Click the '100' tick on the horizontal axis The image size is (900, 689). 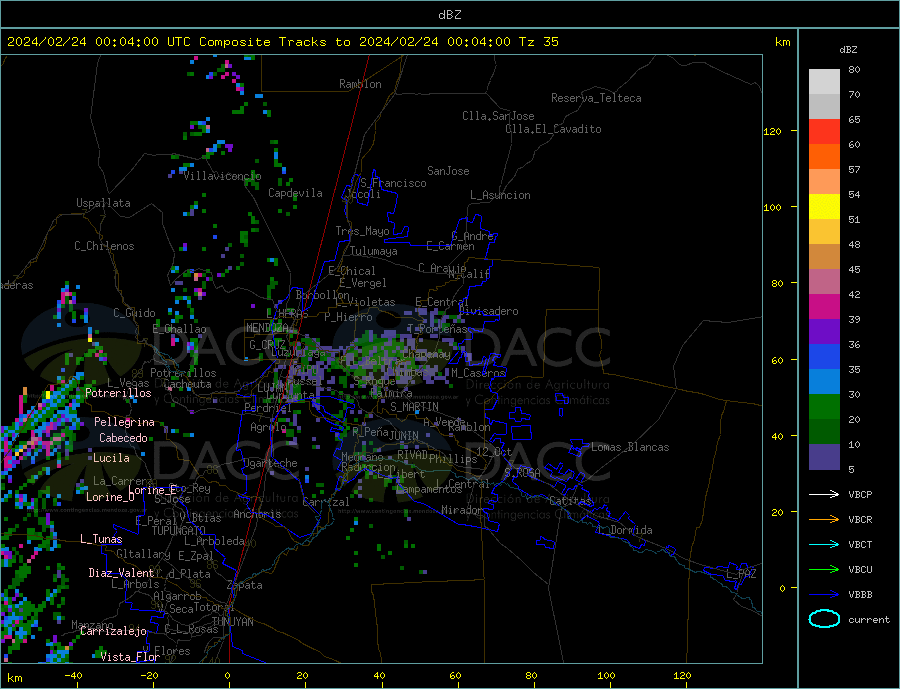click(x=607, y=675)
